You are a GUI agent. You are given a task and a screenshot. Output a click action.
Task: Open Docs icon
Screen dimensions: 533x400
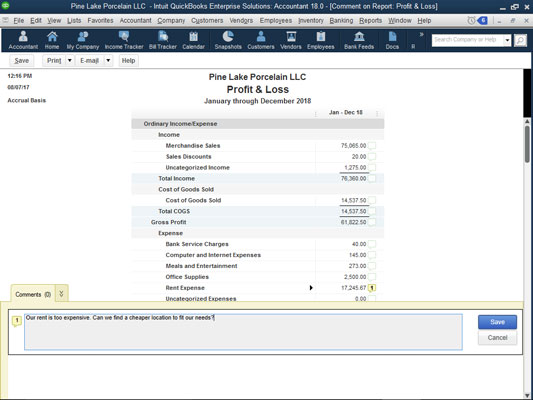(x=392, y=40)
